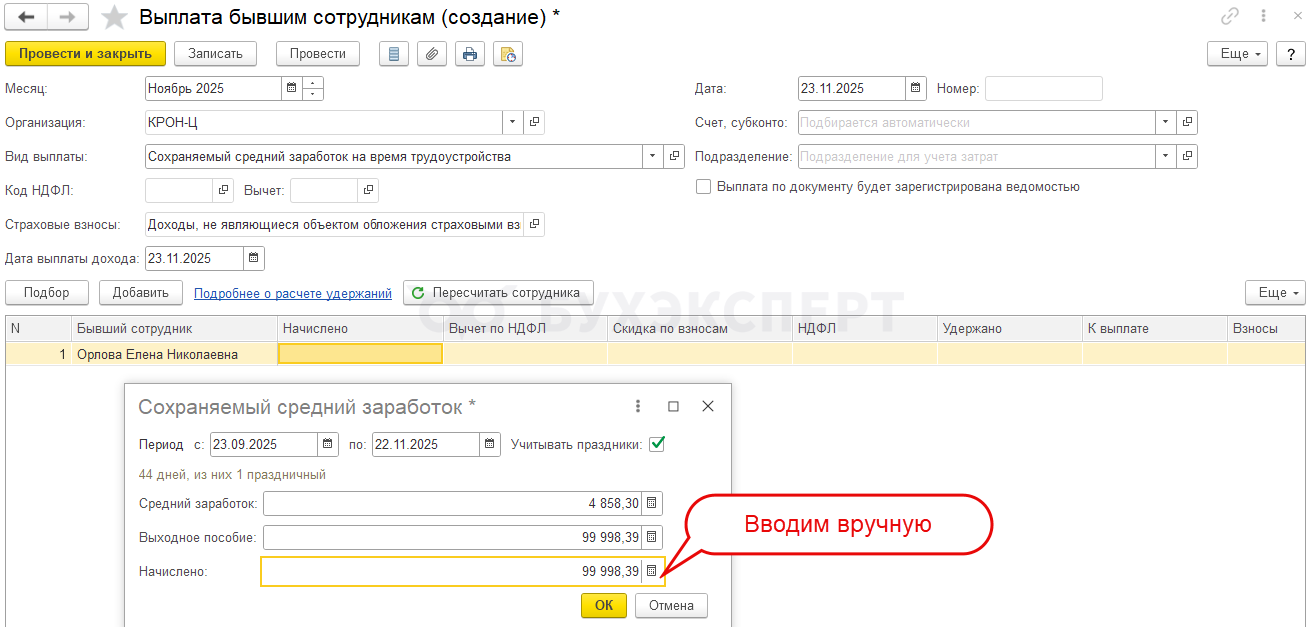Go back with the left arrow button
1311x627 pixels.
click(27, 17)
